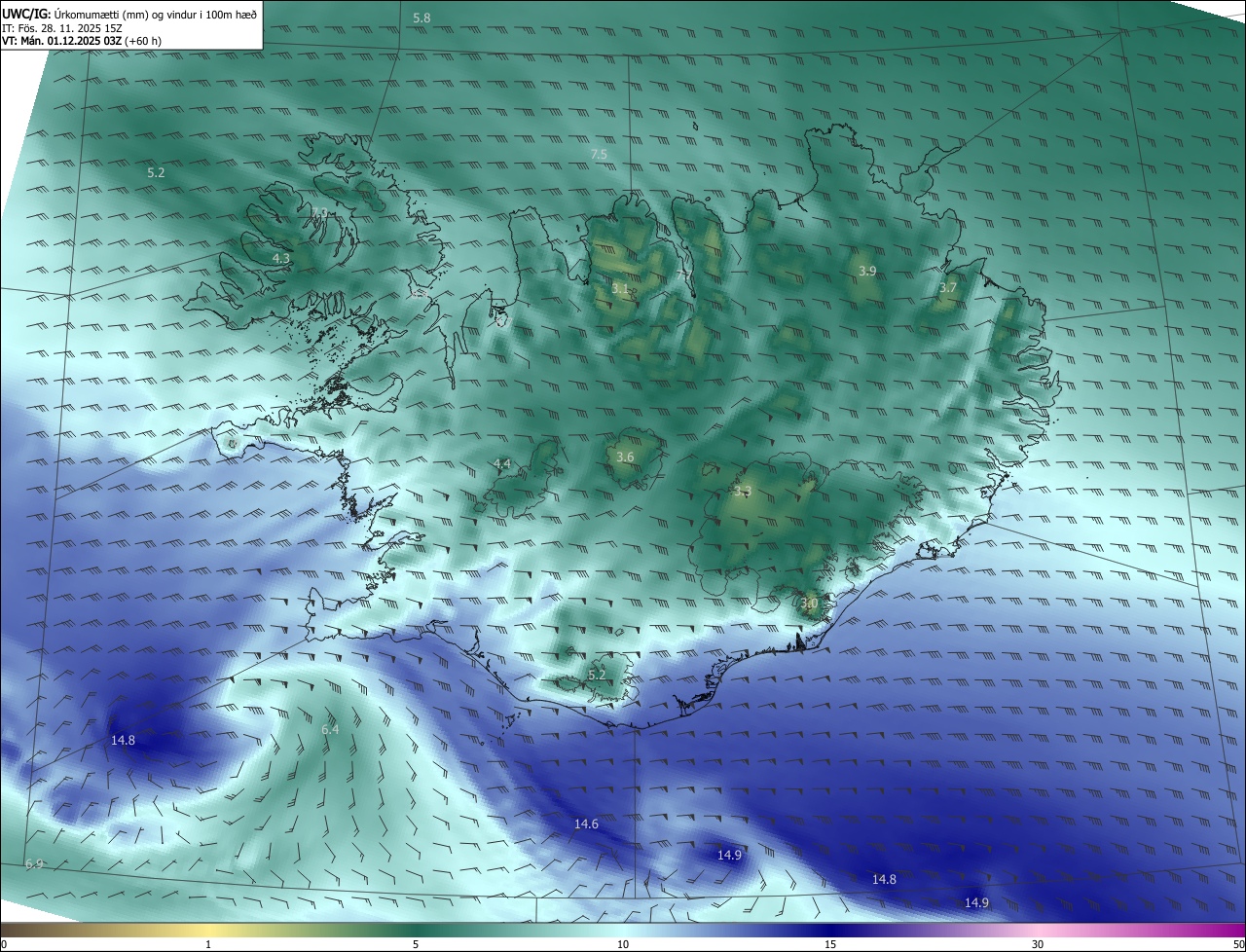Click the 0 tick on the color scale
This screenshot has width=1246, height=952.
(x=4, y=944)
